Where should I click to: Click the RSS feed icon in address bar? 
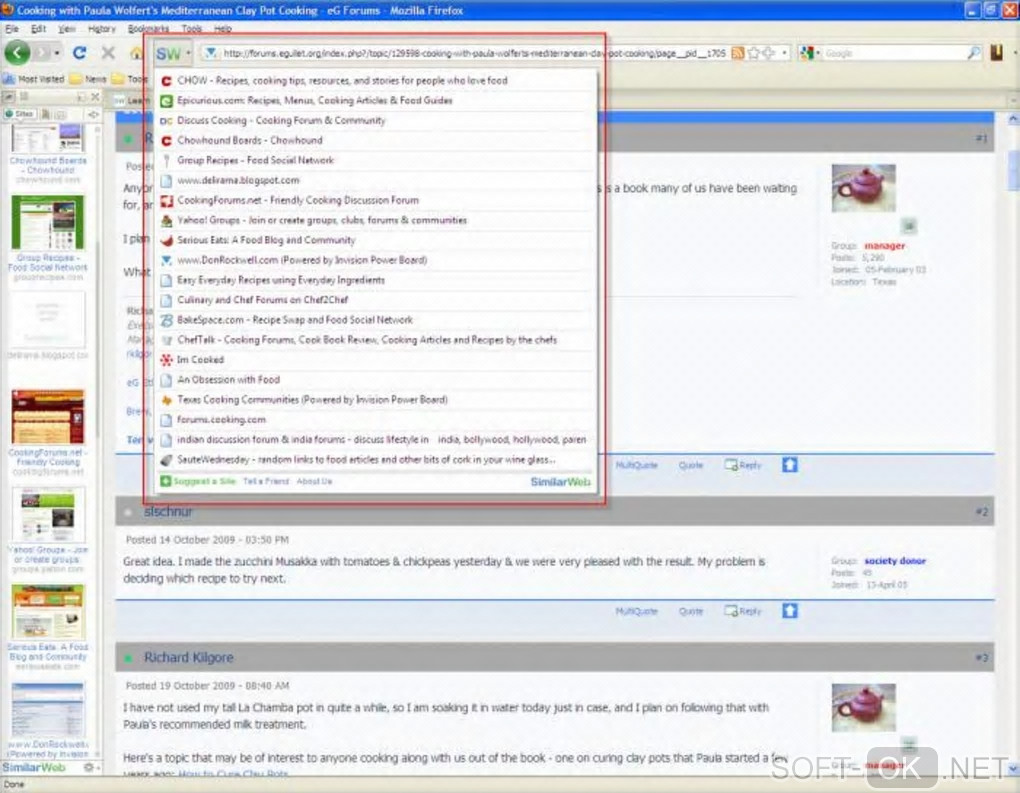(x=737, y=53)
